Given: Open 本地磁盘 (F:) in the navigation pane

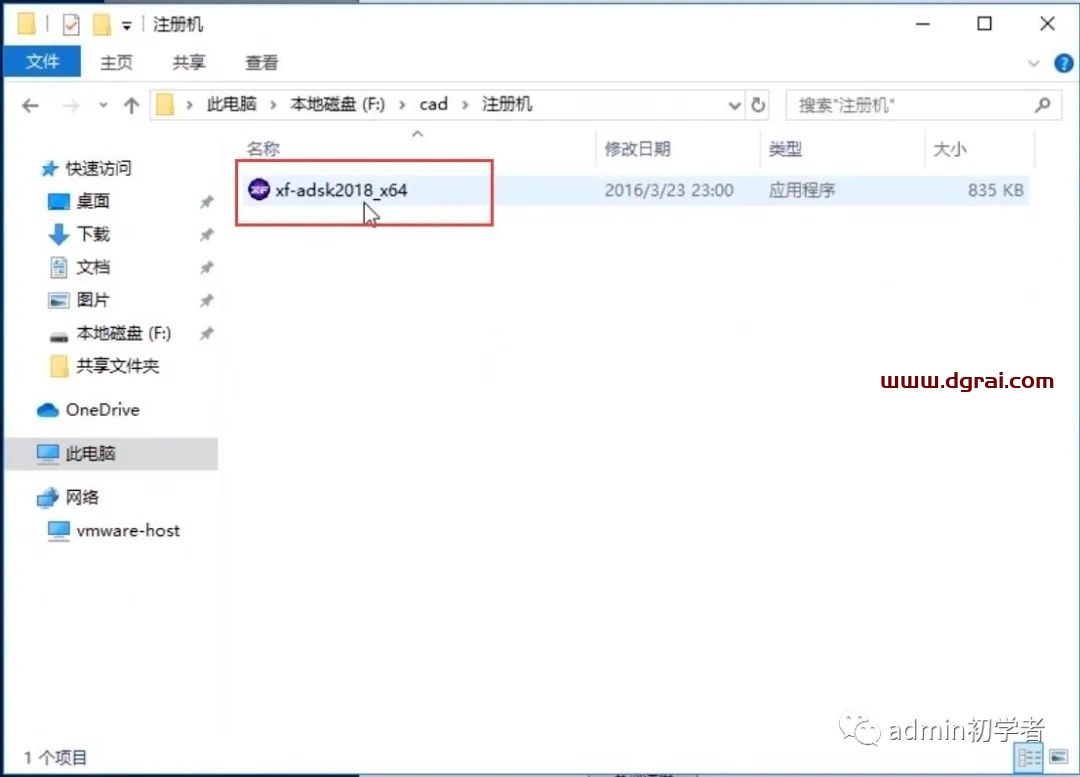Looking at the screenshot, I should coord(123,333).
